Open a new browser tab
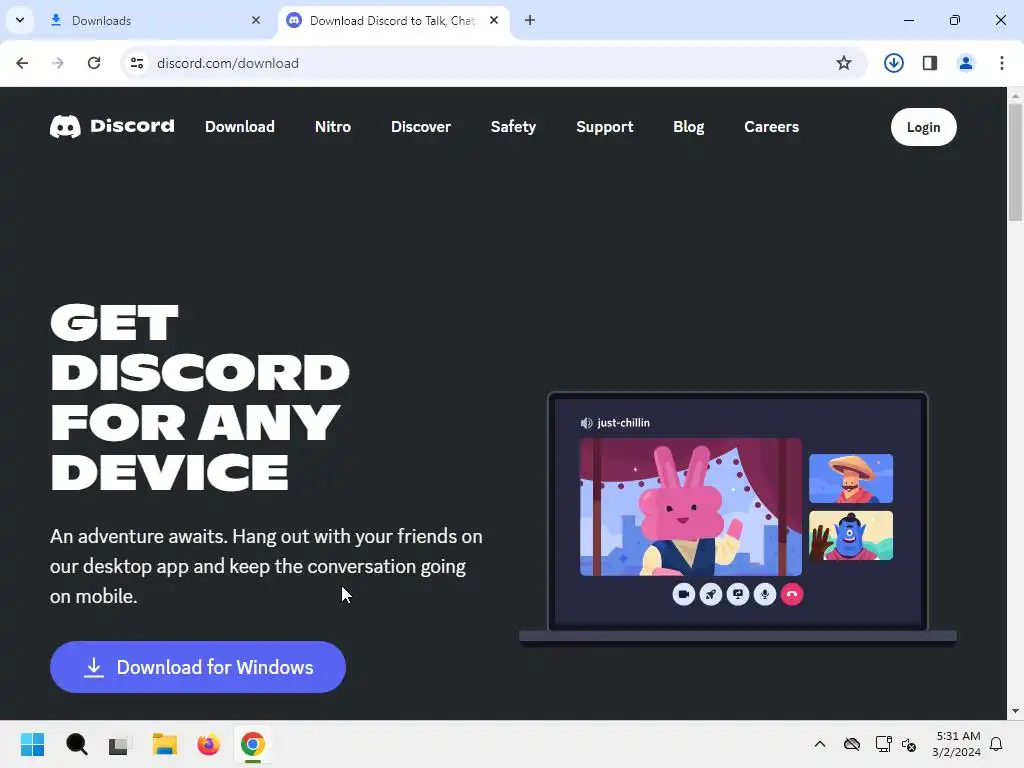 point(530,20)
